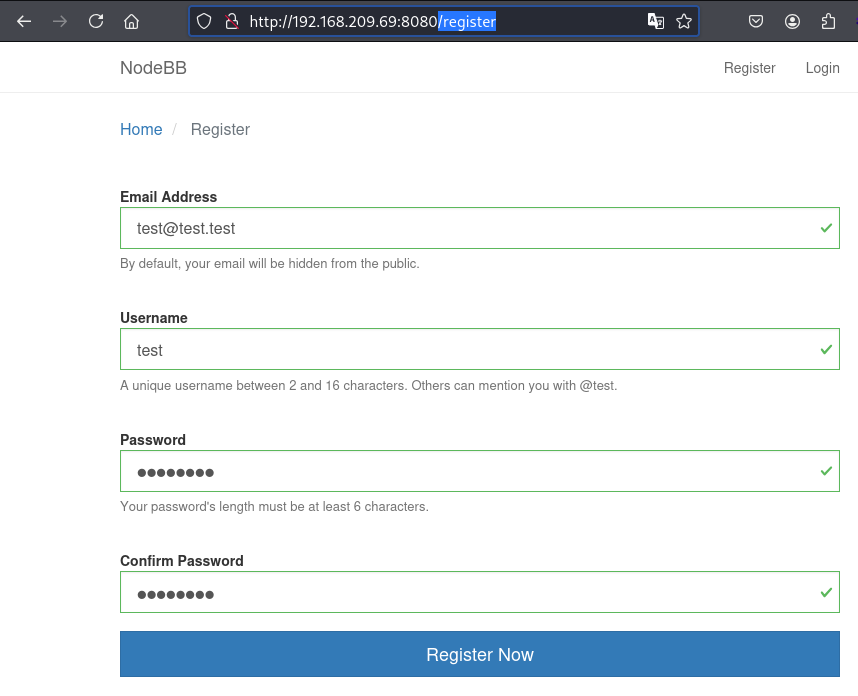858x696 pixels.
Task: Submit the form with Register Now
Action: click(x=480, y=654)
